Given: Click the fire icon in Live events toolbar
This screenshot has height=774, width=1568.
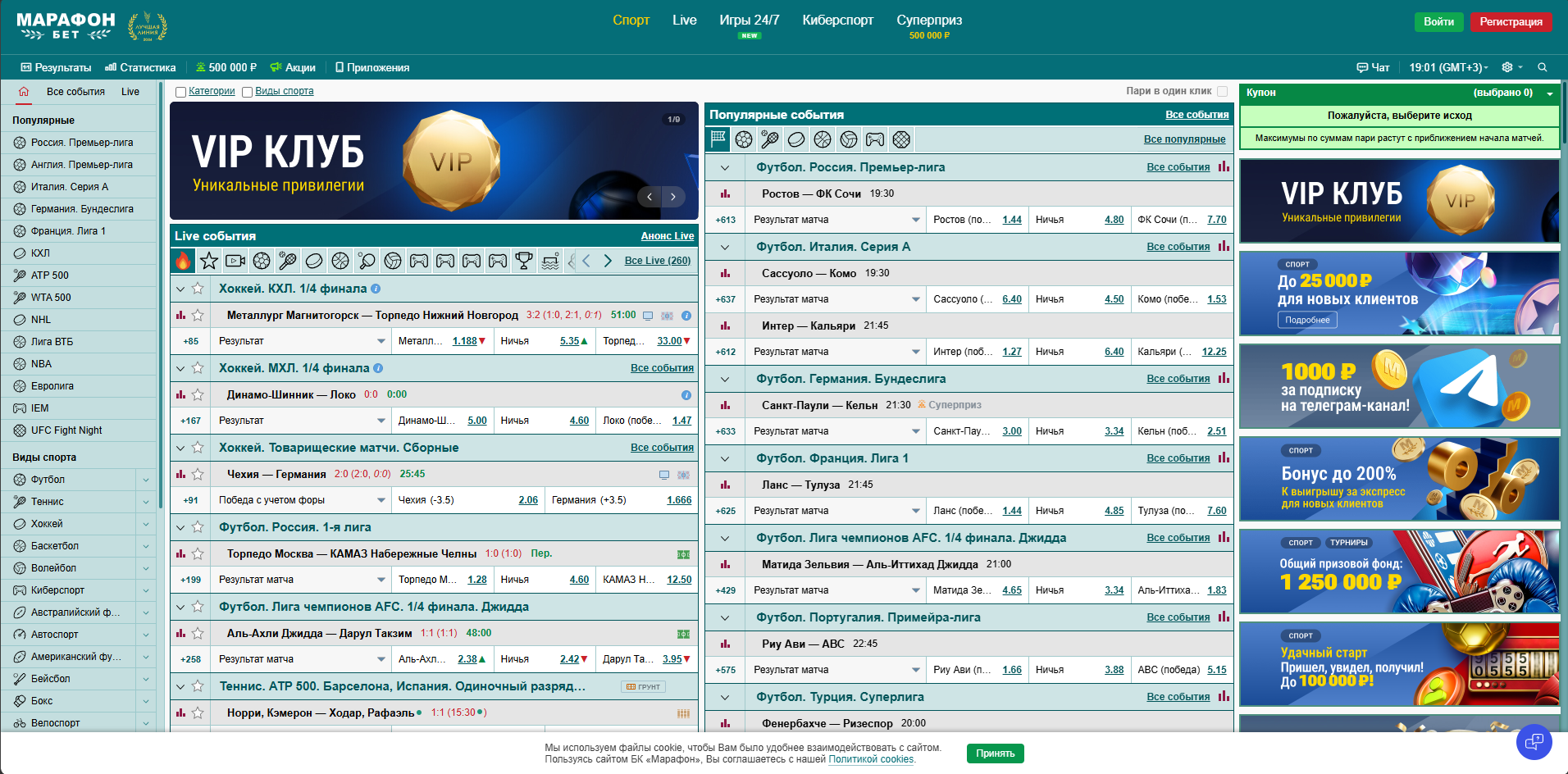Looking at the screenshot, I should pos(183,261).
